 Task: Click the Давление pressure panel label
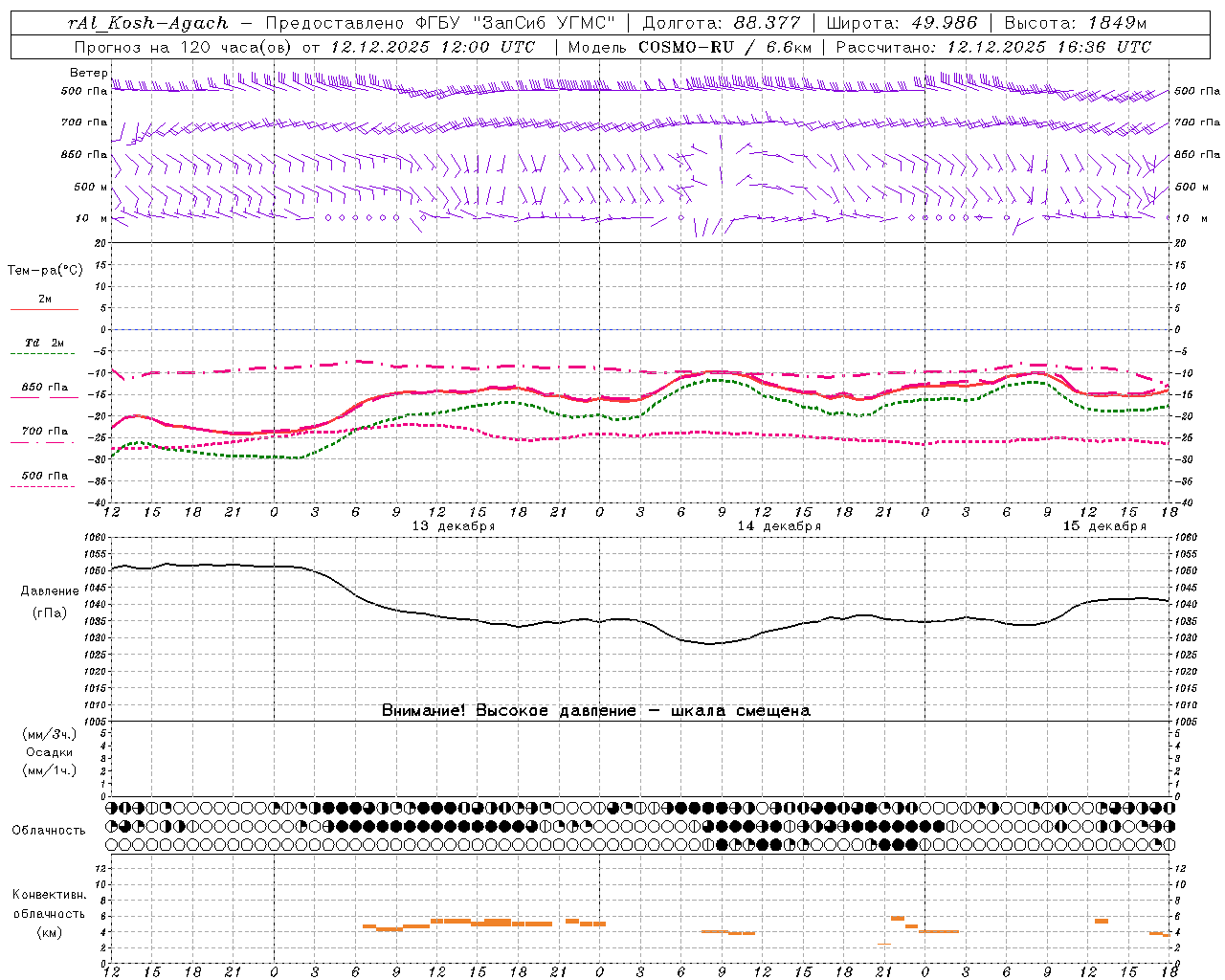[x=50, y=591]
